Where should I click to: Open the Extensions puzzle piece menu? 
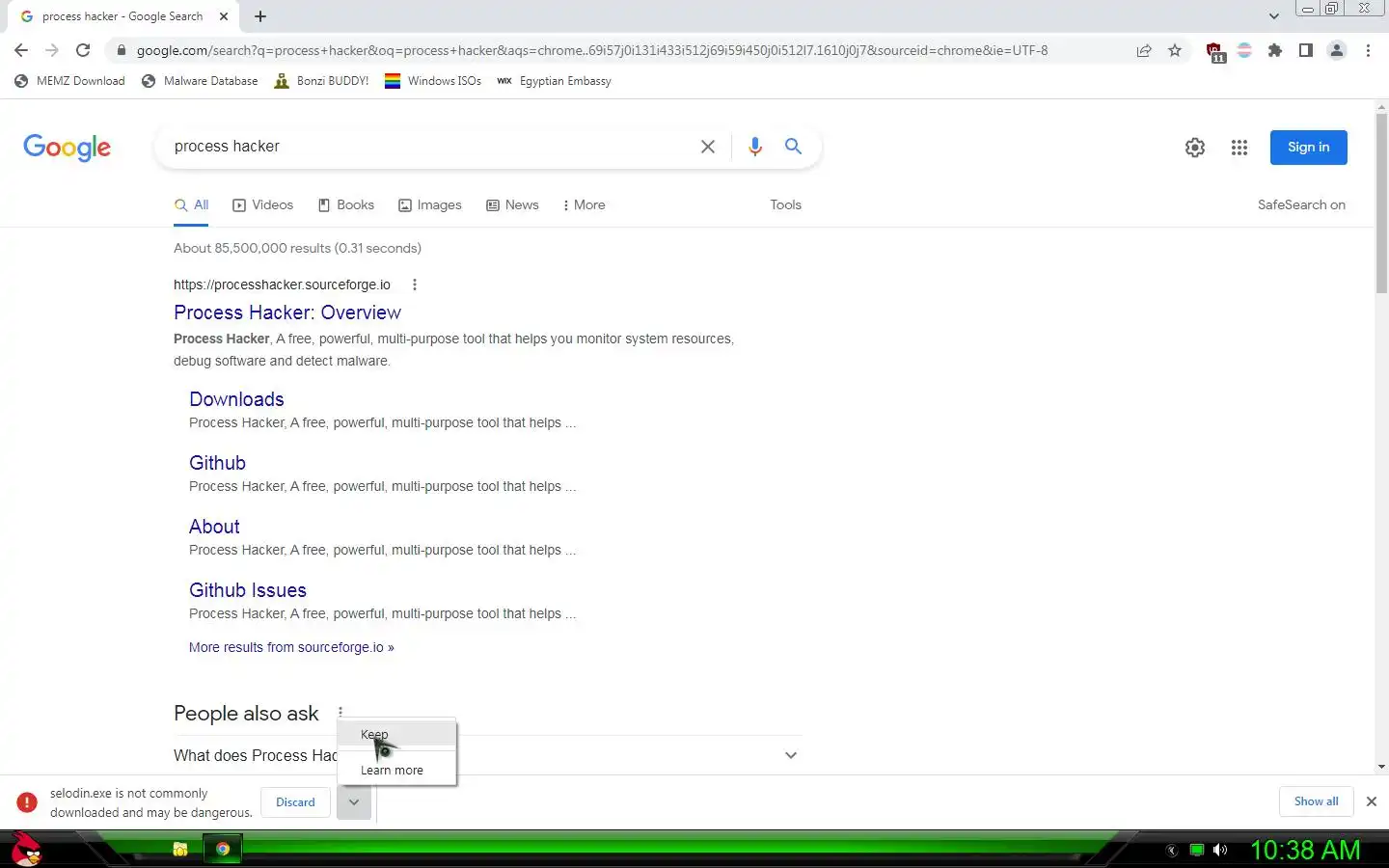tap(1275, 50)
